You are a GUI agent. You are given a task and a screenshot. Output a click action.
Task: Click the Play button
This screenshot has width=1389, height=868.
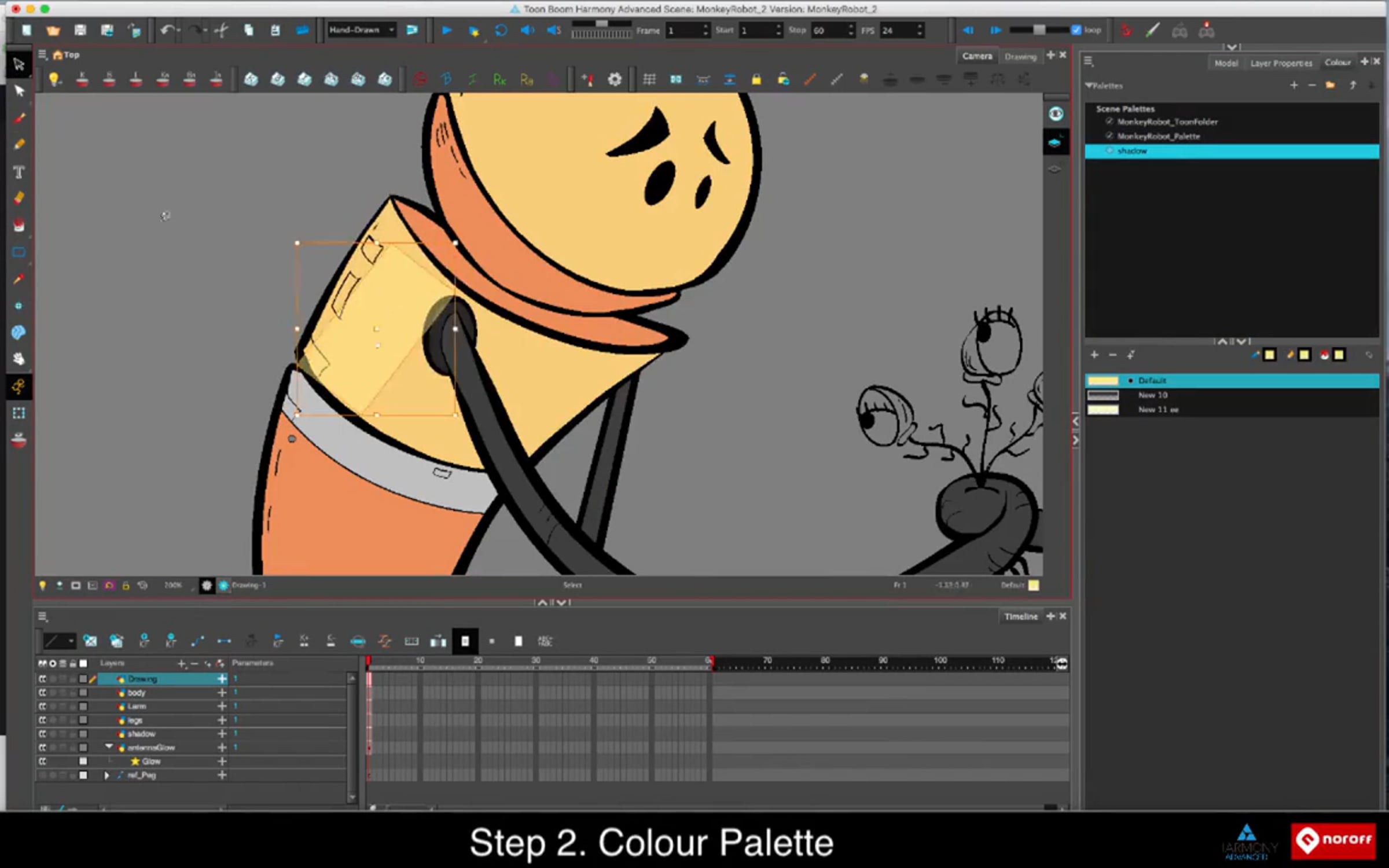click(x=446, y=30)
